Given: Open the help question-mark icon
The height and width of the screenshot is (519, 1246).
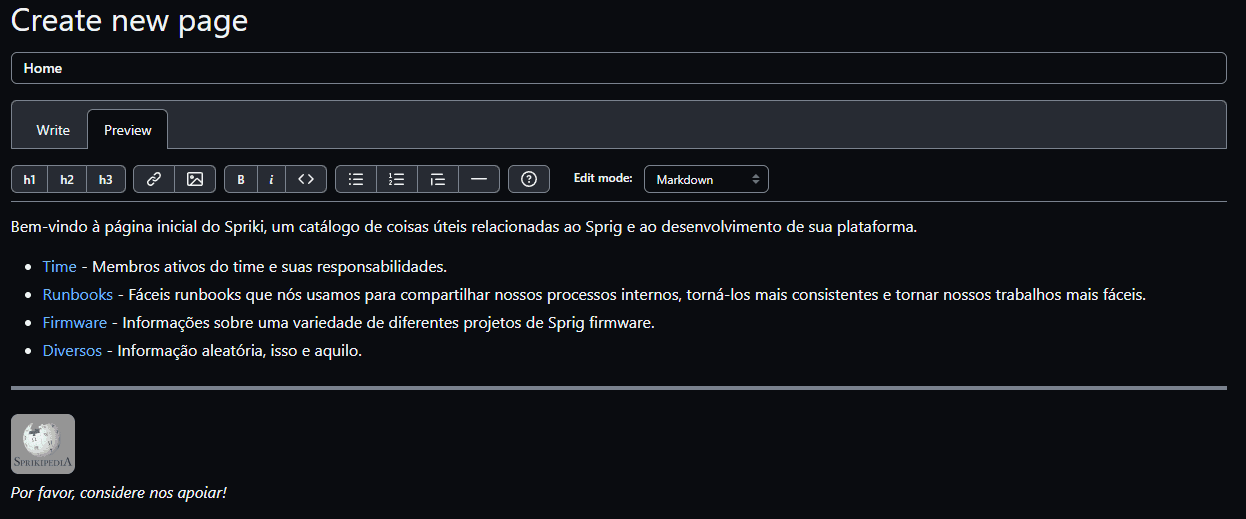Looking at the screenshot, I should (529, 179).
